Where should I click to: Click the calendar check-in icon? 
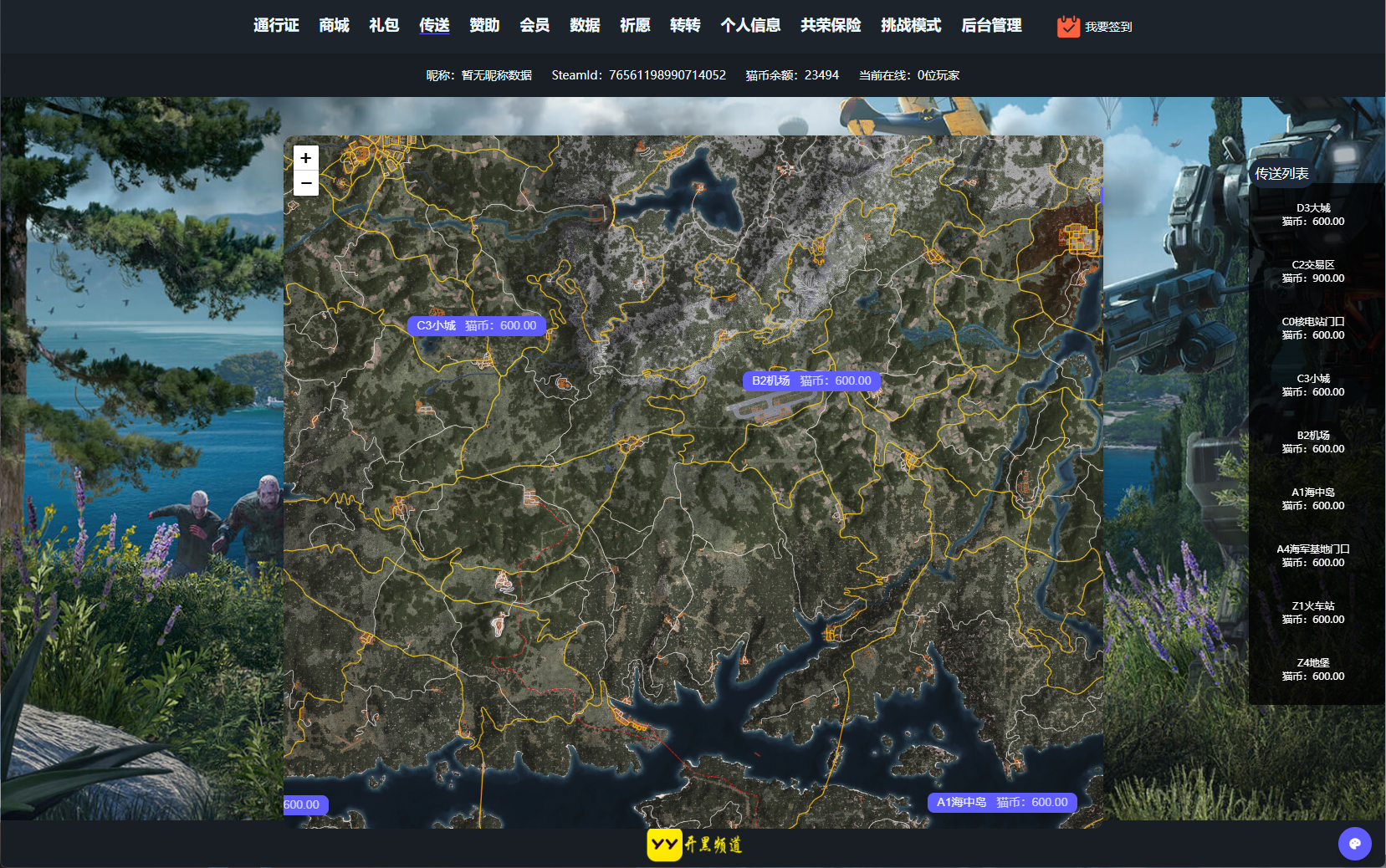point(1068,27)
